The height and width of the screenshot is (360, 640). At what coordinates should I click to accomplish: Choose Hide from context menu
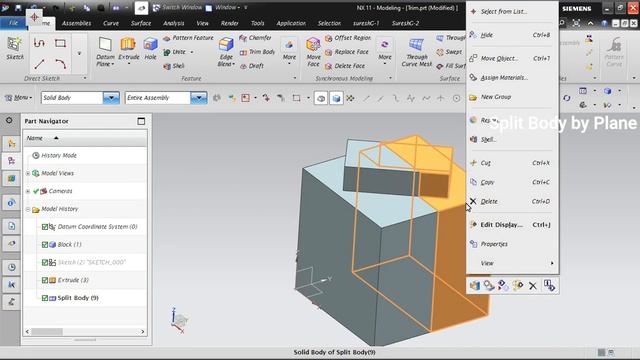click(512, 35)
